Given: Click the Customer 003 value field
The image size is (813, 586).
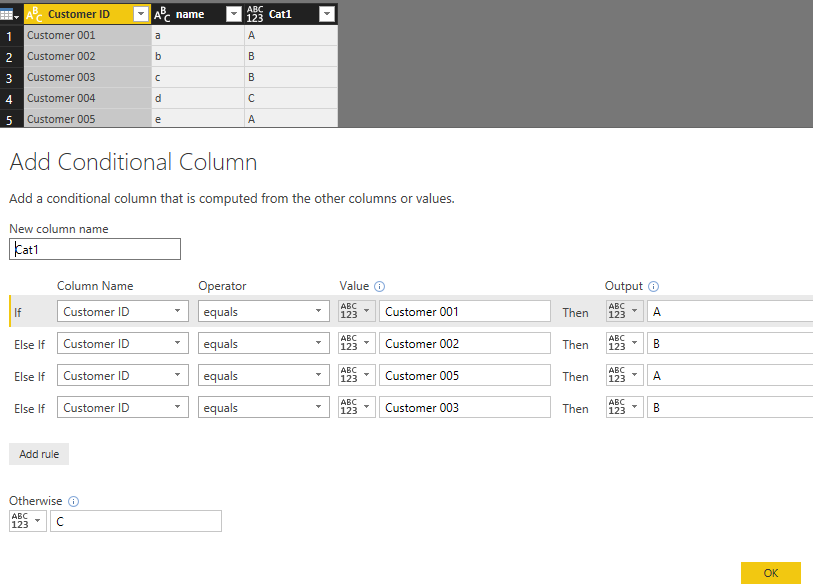Looking at the screenshot, I should coord(465,408).
